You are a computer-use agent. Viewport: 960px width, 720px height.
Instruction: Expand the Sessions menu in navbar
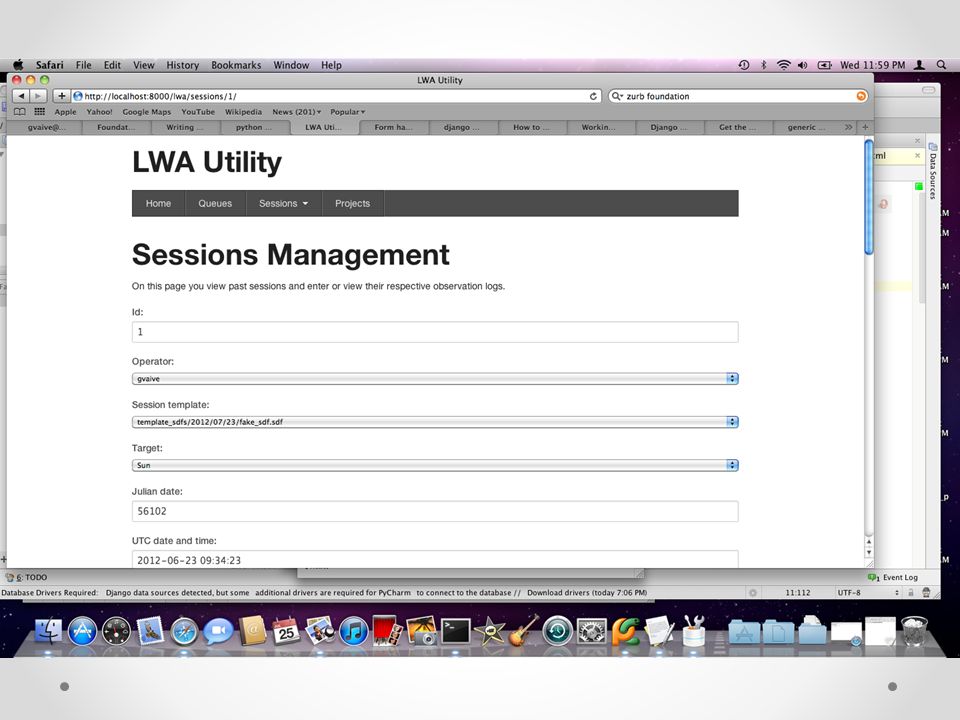tap(283, 203)
